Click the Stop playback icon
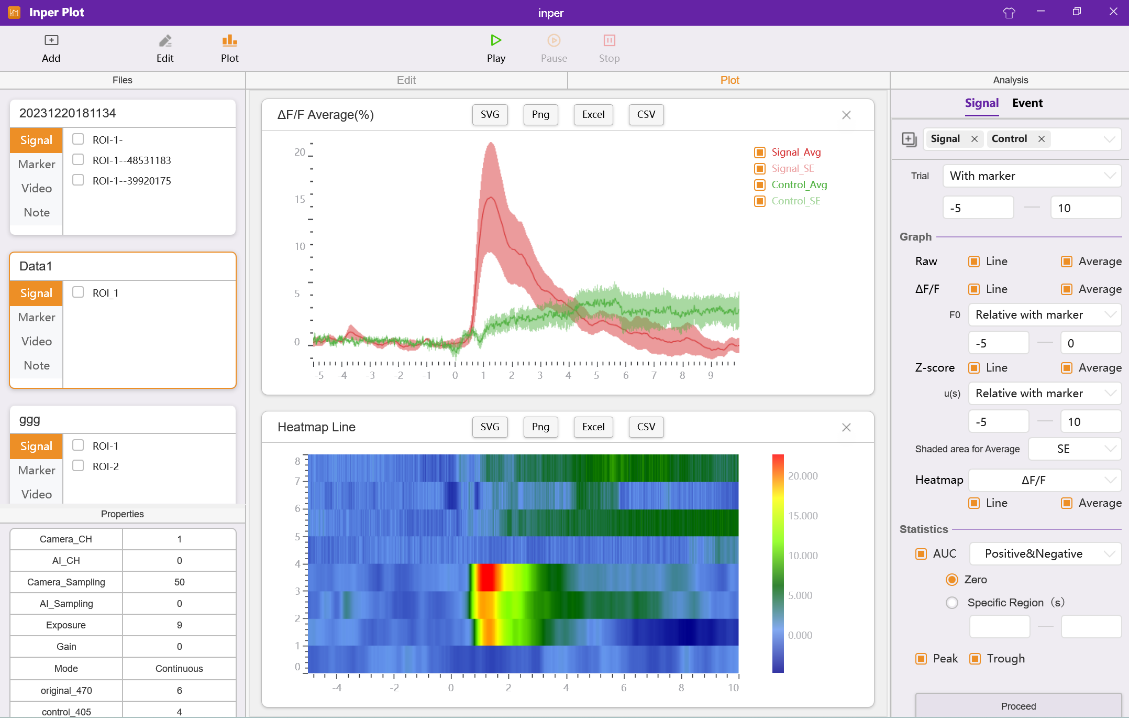 point(609,40)
